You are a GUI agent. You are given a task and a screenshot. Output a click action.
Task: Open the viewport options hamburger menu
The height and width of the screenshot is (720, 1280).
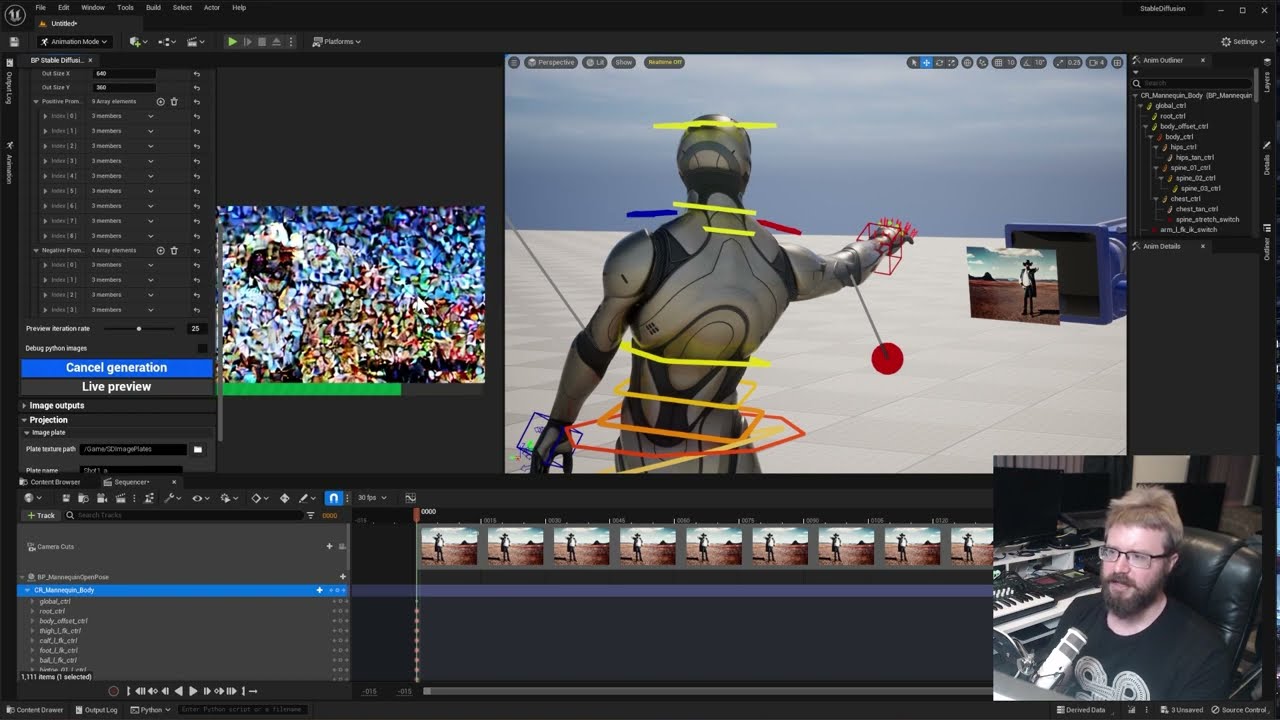tap(514, 62)
